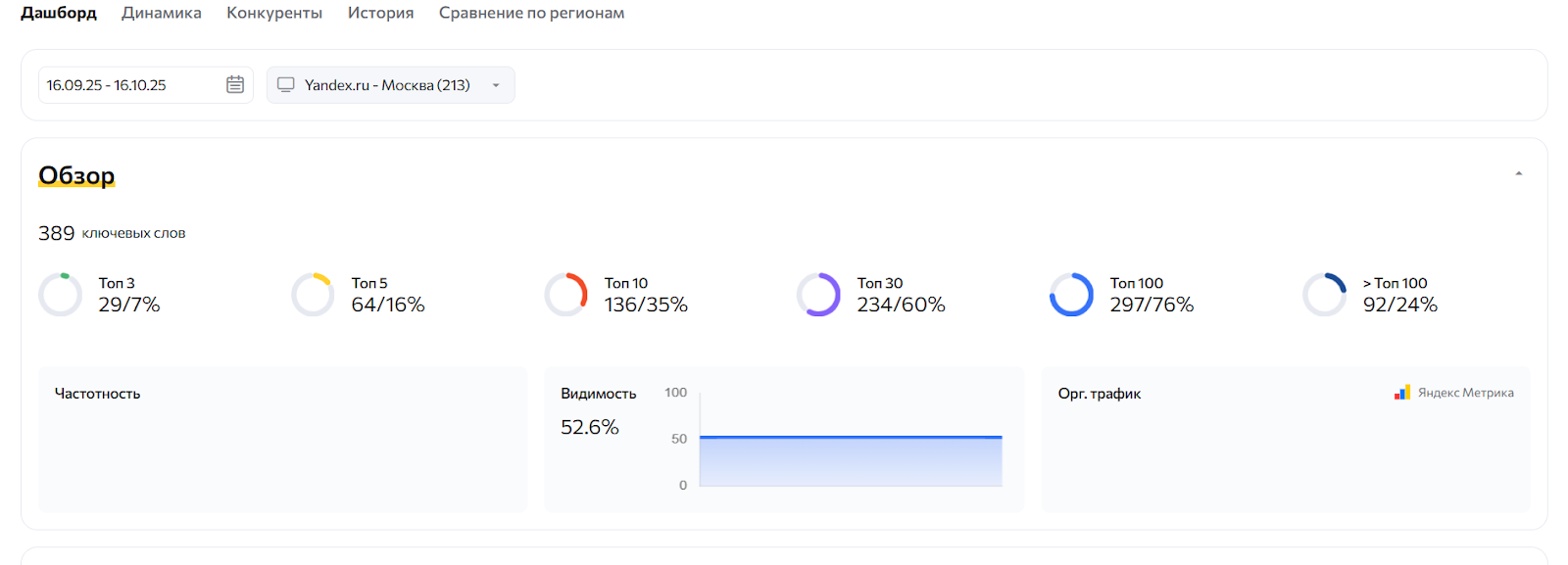The width and height of the screenshot is (1568, 565).
Task: Click the date range input field
Action: tap(127, 85)
